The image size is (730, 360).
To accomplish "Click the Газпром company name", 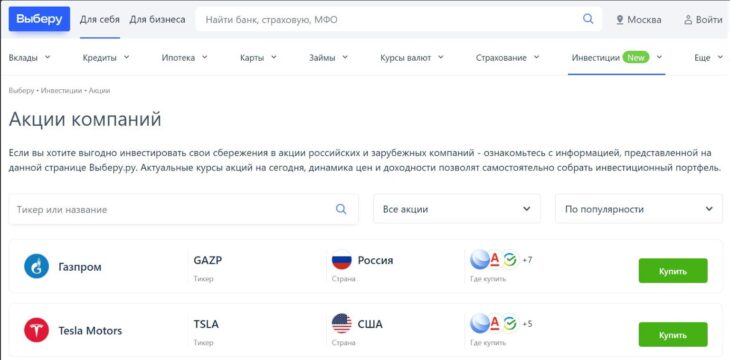I will (x=80, y=267).
